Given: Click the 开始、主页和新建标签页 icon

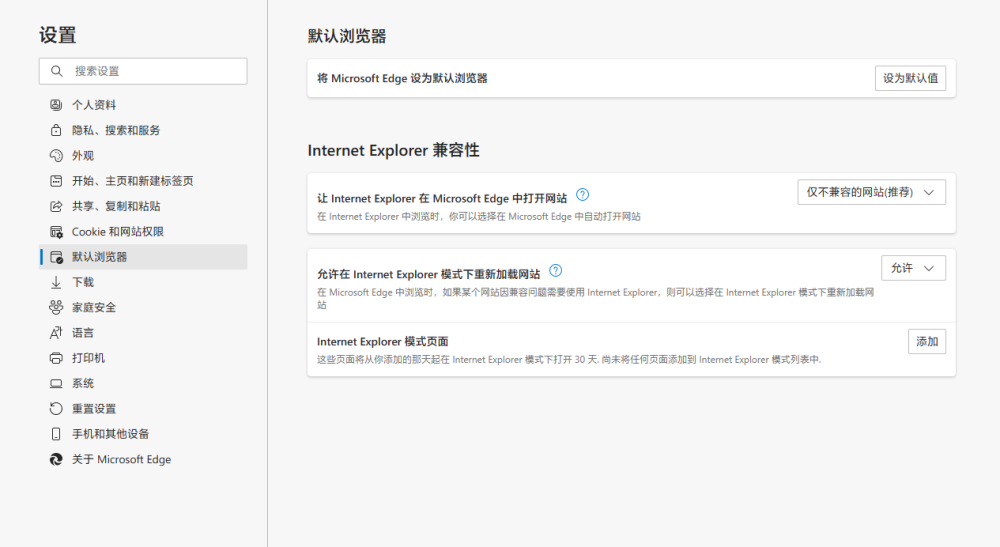Looking at the screenshot, I should [x=56, y=181].
